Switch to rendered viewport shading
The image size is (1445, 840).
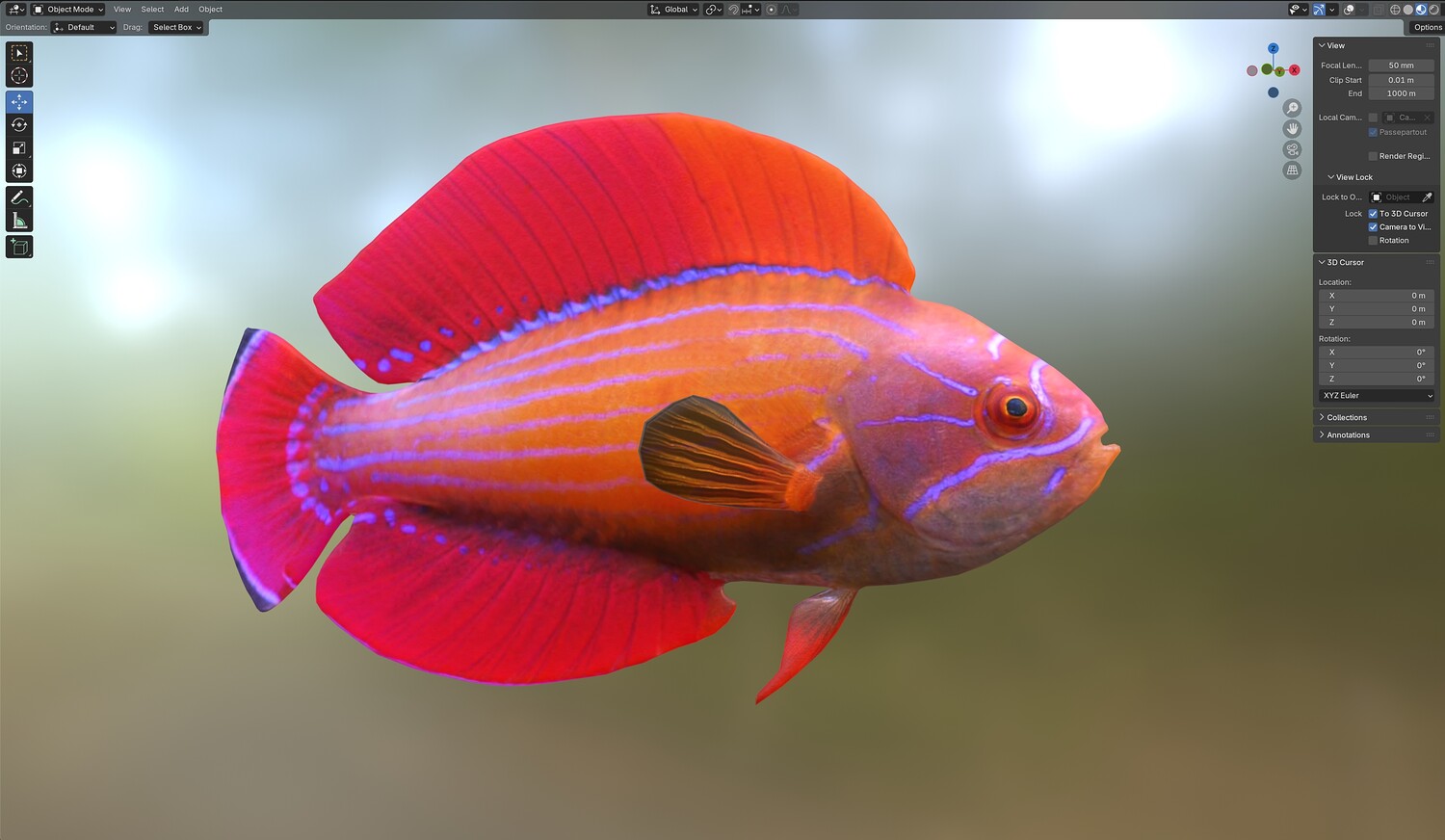point(1434,10)
